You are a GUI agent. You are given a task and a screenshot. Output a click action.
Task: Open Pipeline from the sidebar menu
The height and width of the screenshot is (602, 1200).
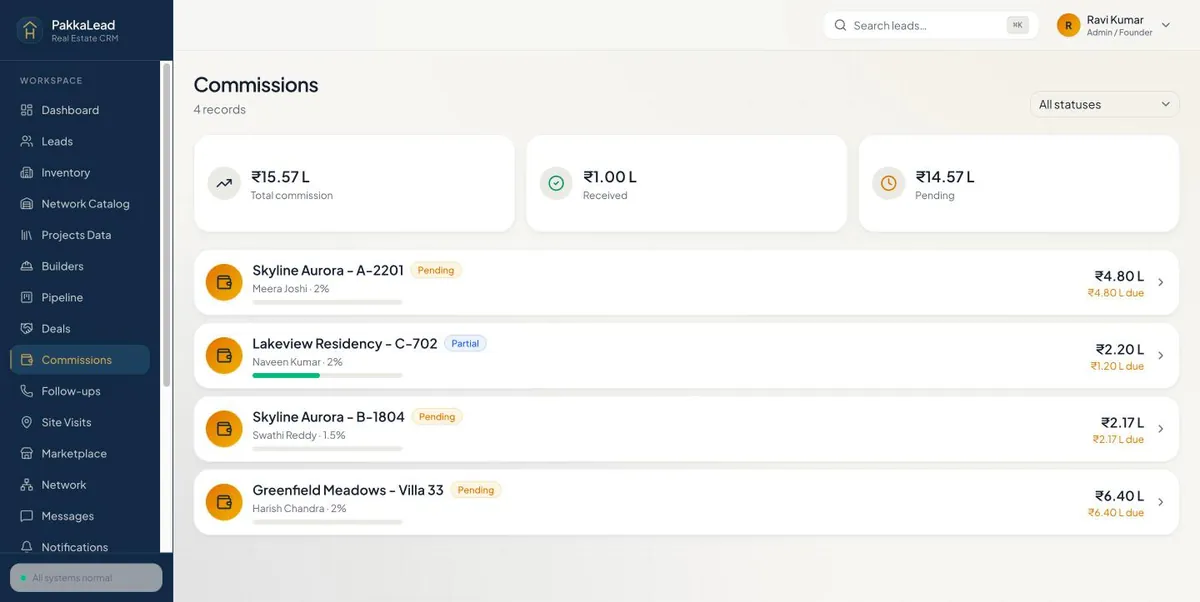(x=80, y=297)
